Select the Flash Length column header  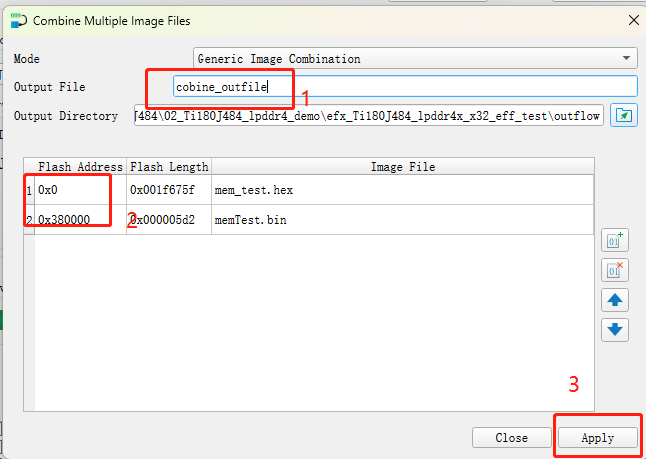(169, 167)
